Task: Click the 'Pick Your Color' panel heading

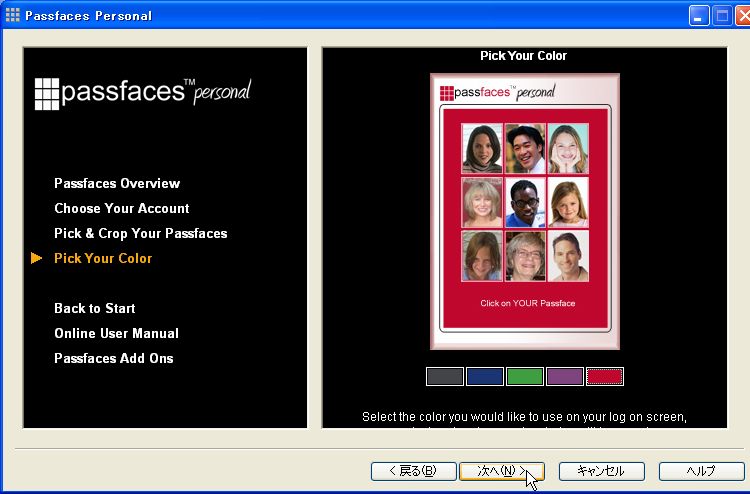Action: pos(524,56)
